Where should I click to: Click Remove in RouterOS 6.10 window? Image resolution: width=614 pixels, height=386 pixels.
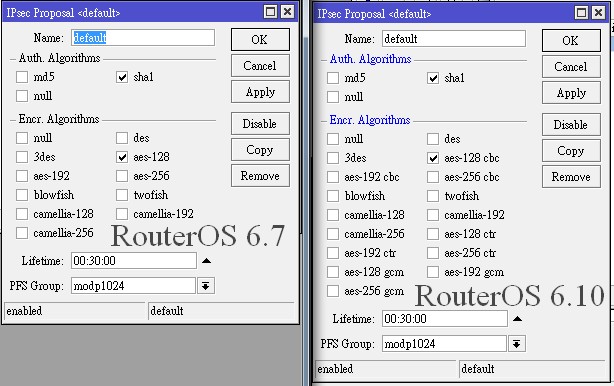click(x=571, y=177)
